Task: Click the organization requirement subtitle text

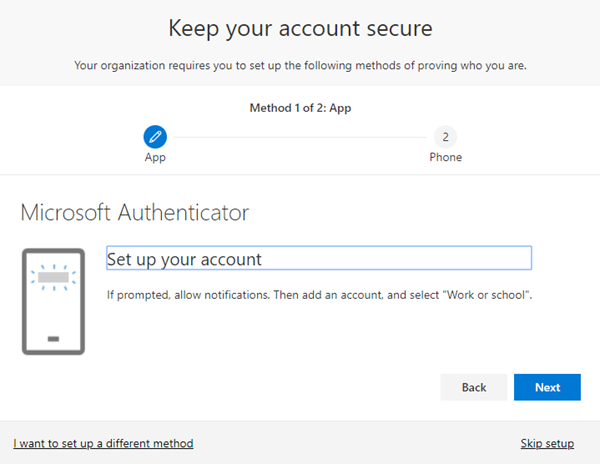Action: pyautogui.click(x=300, y=66)
